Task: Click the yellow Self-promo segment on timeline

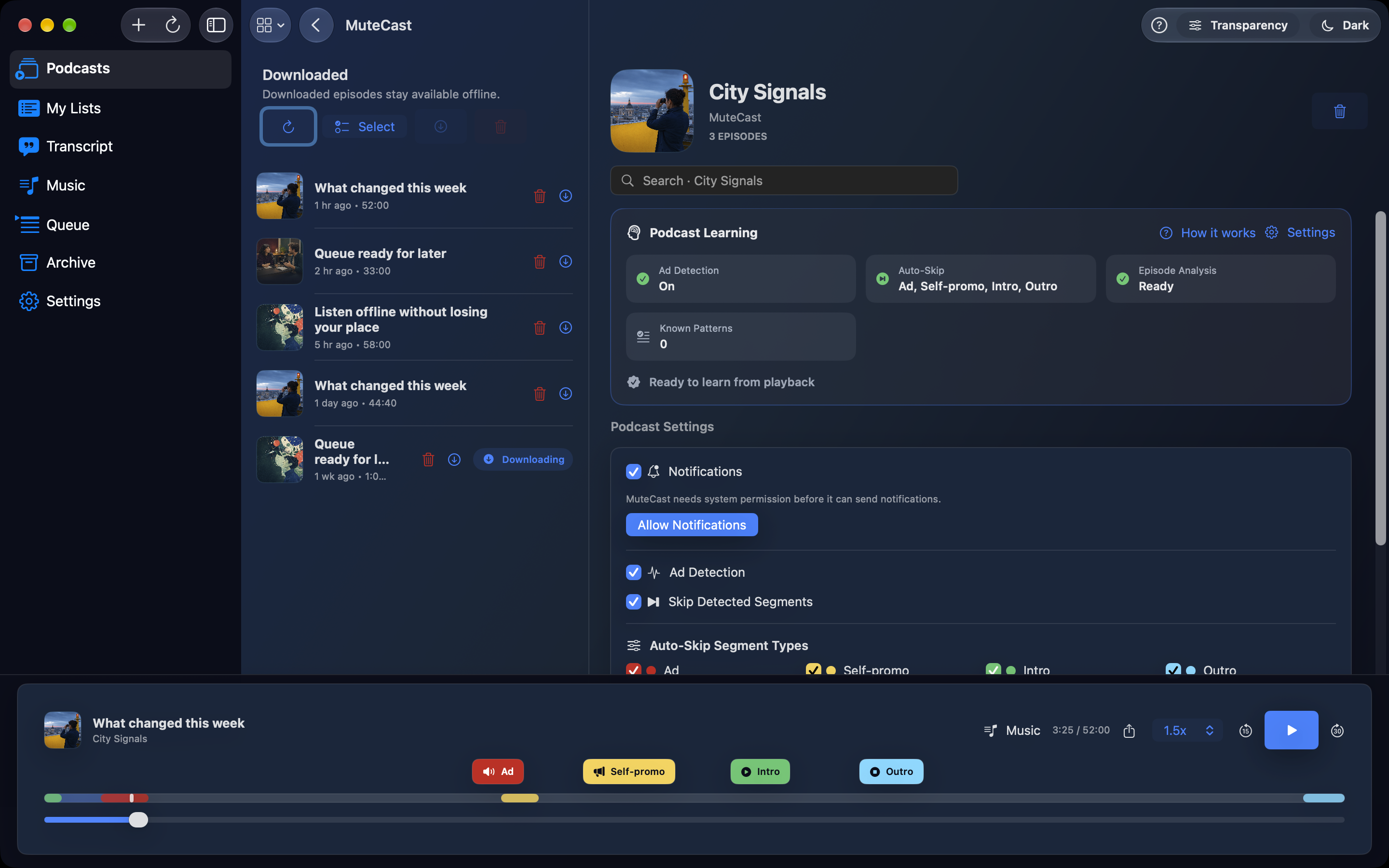Action: pos(520,798)
